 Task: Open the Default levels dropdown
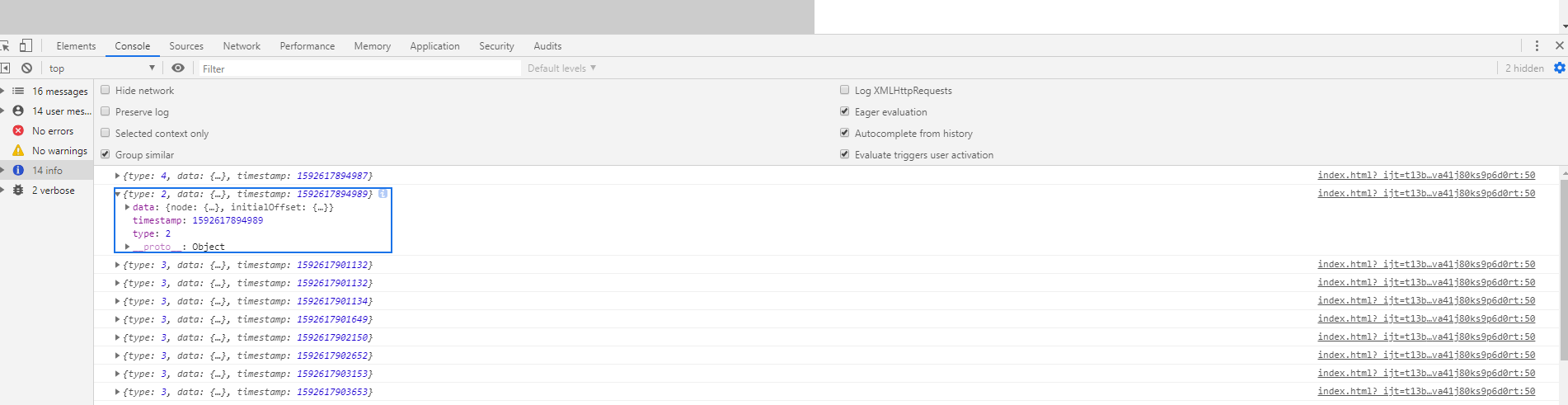561,68
